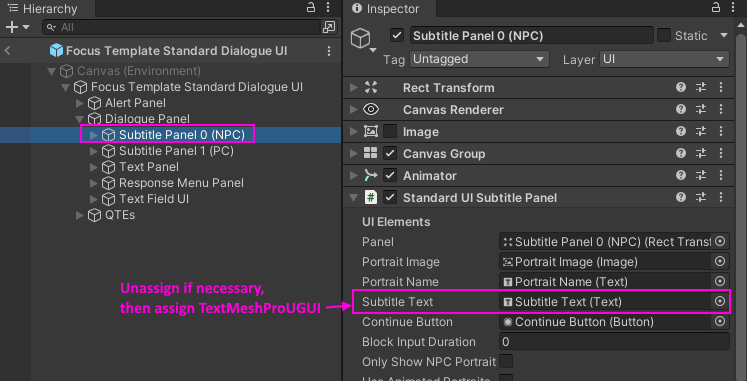The width and height of the screenshot is (747, 381).
Task: Tick Only Show NPC Portrait checkbox
Action: pos(506,361)
